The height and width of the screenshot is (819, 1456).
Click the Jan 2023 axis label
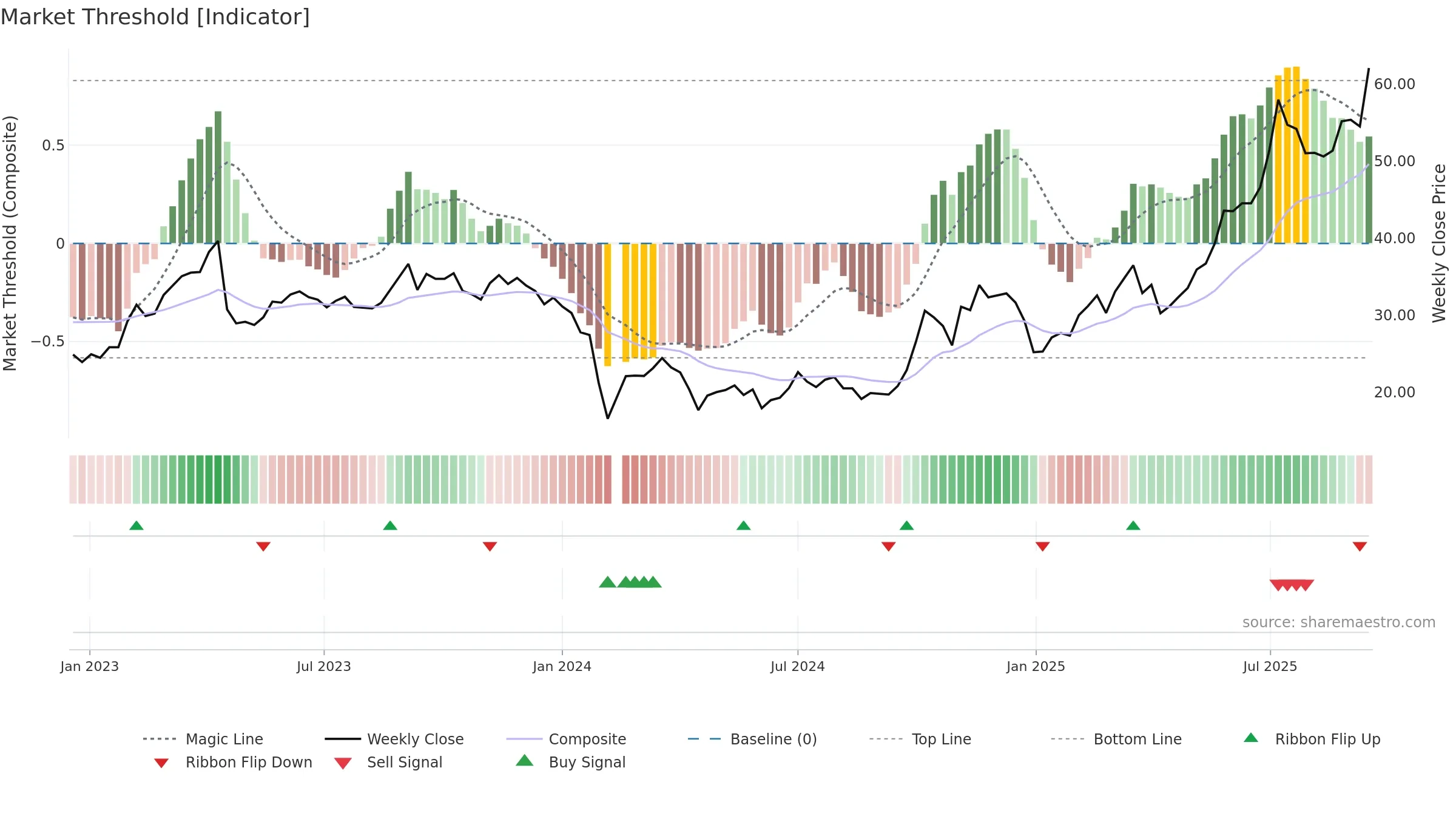(x=90, y=666)
